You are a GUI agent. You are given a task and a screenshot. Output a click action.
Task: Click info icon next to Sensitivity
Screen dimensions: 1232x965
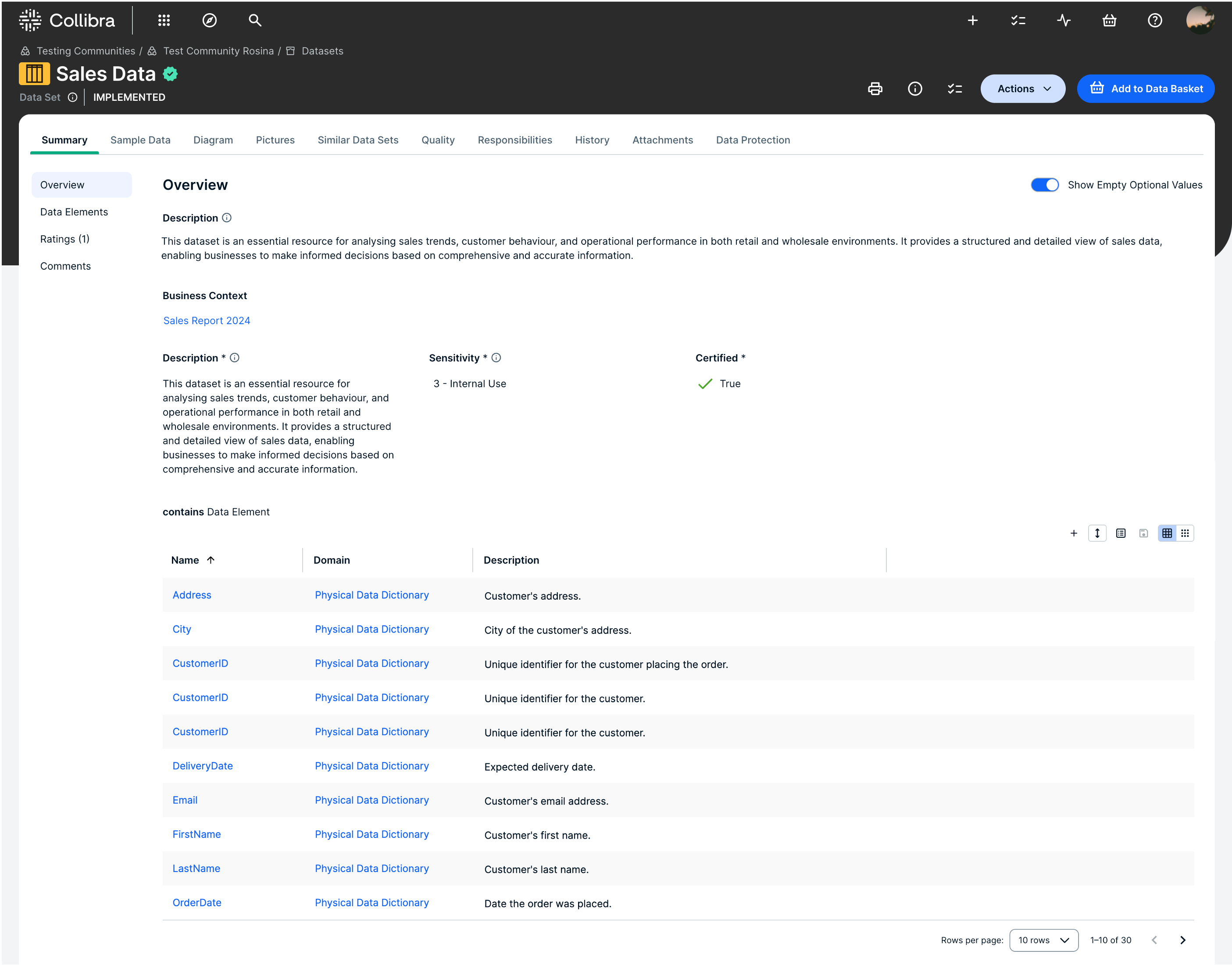pyautogui.click(x=496, y=357)
